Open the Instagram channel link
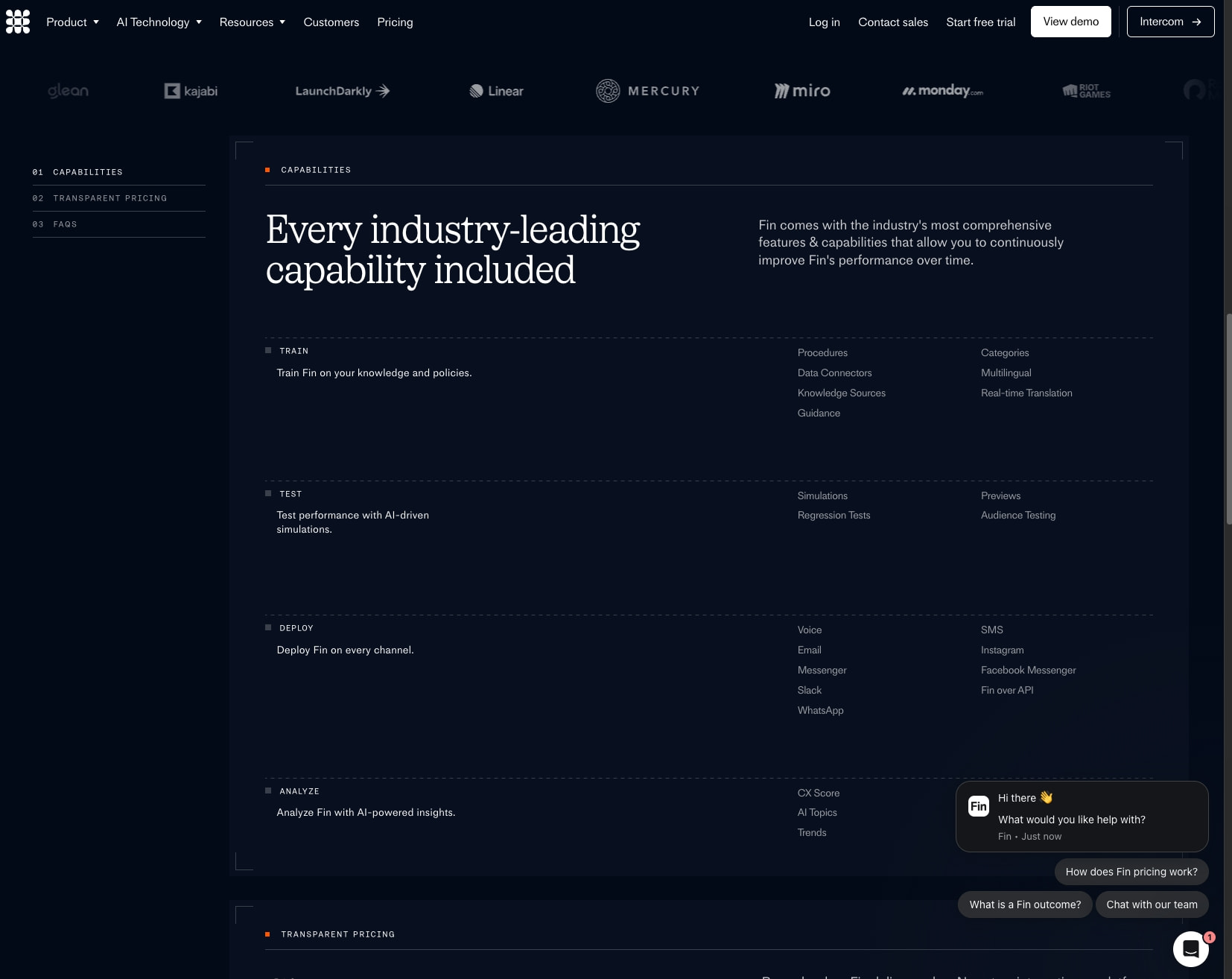Viewport: 1232px width, 979px height. click(1002, 650)
